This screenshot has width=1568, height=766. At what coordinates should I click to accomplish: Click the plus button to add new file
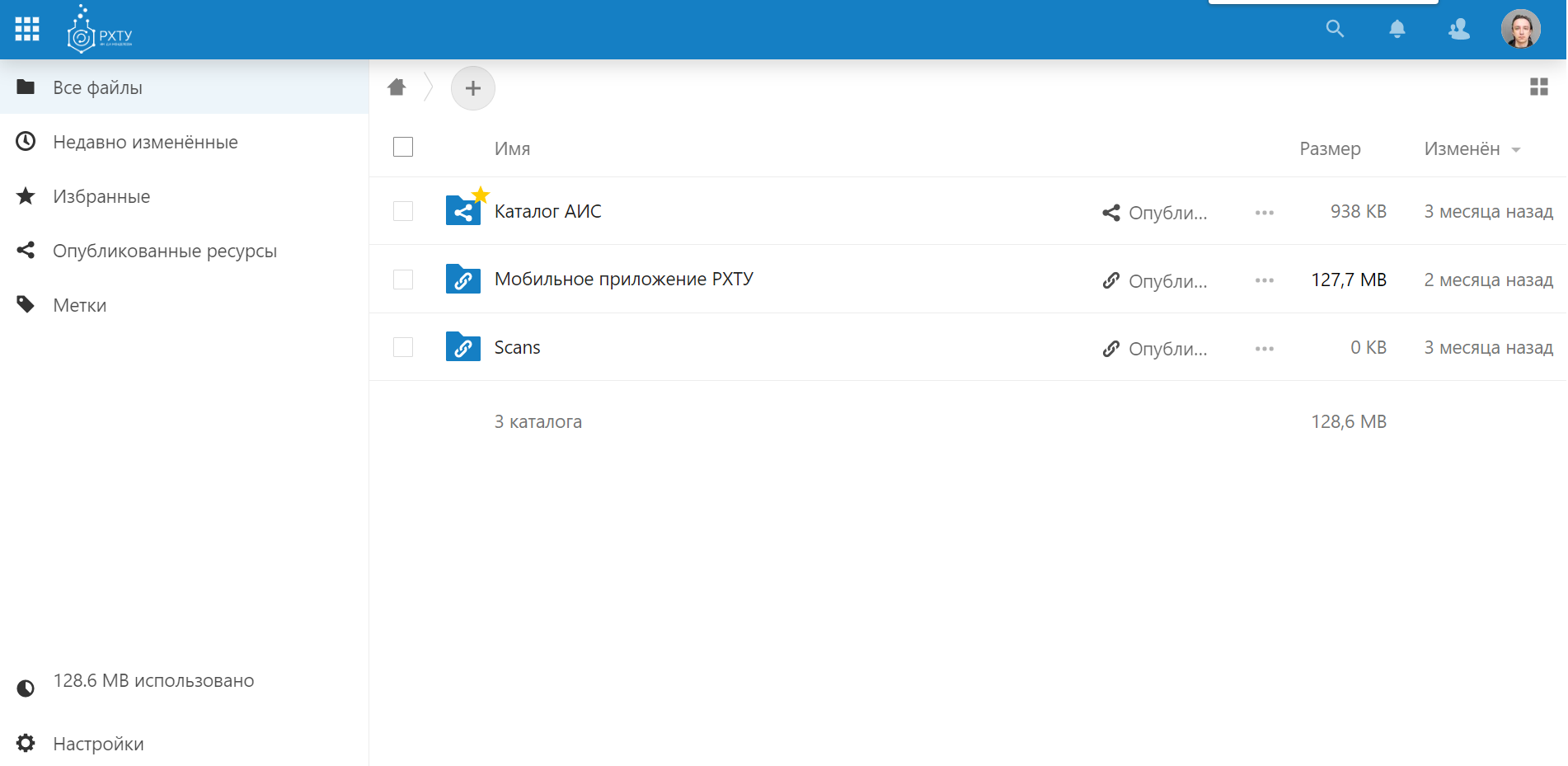tap(472, 88)
